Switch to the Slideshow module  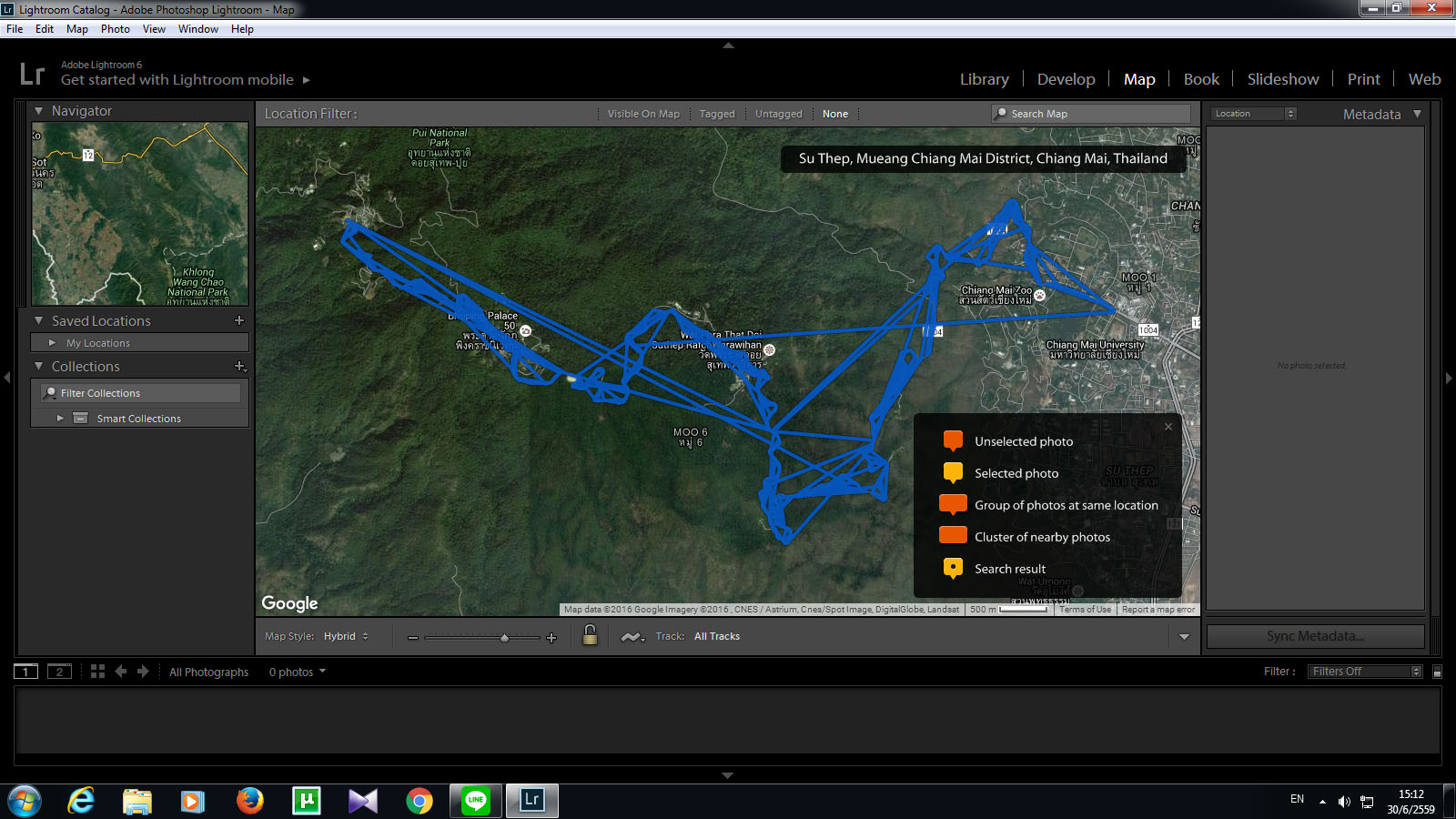[1283, 79]
